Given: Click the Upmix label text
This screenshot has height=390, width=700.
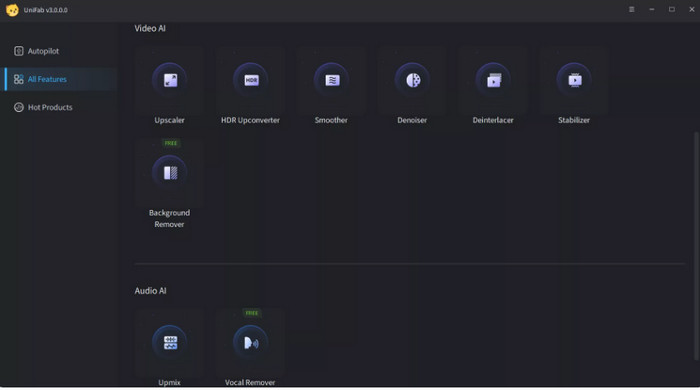Looking at the screenshot, I should coord(170,382).
